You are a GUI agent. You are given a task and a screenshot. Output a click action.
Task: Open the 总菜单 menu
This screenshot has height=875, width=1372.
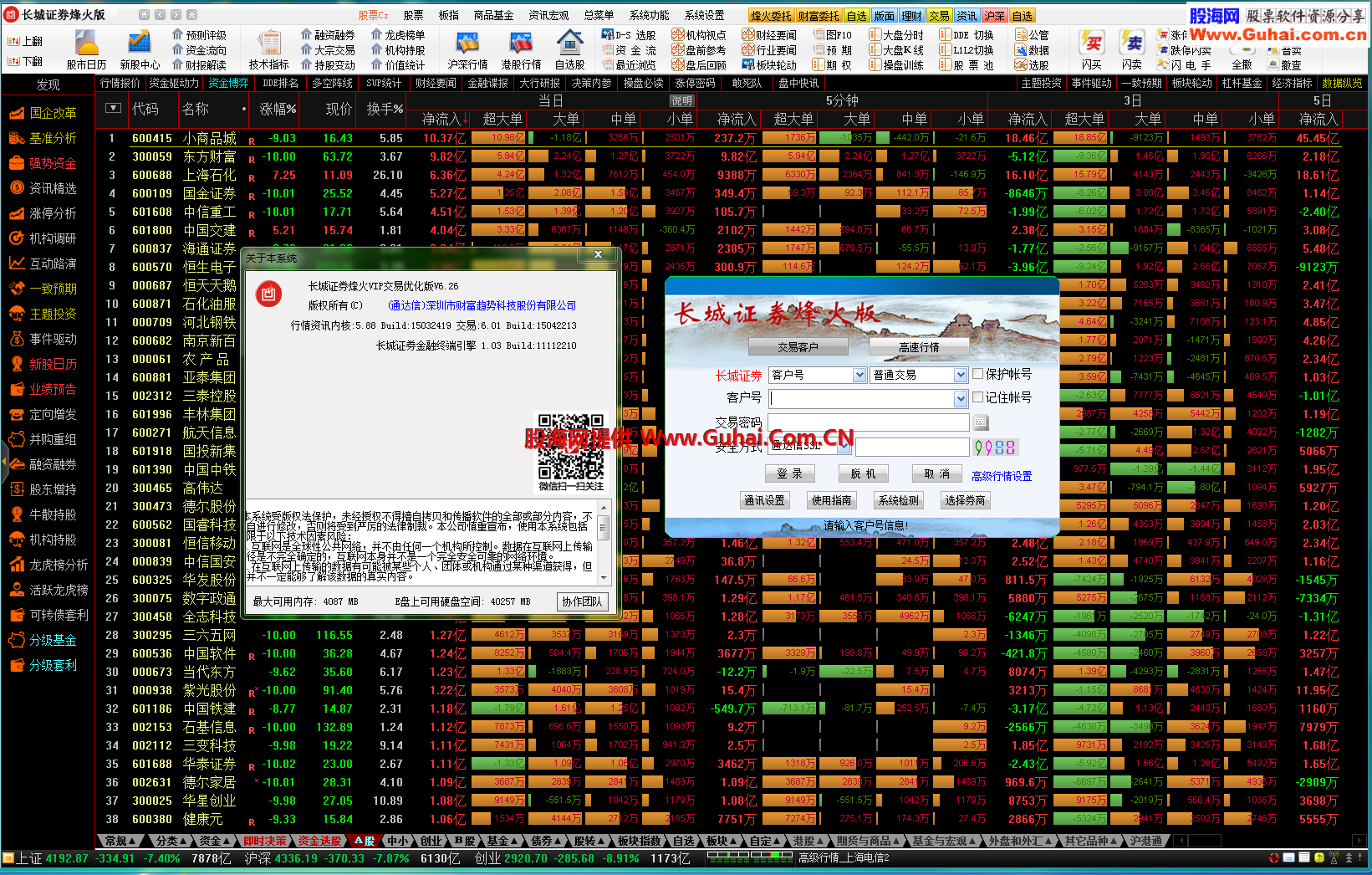(x=599, y=15)
